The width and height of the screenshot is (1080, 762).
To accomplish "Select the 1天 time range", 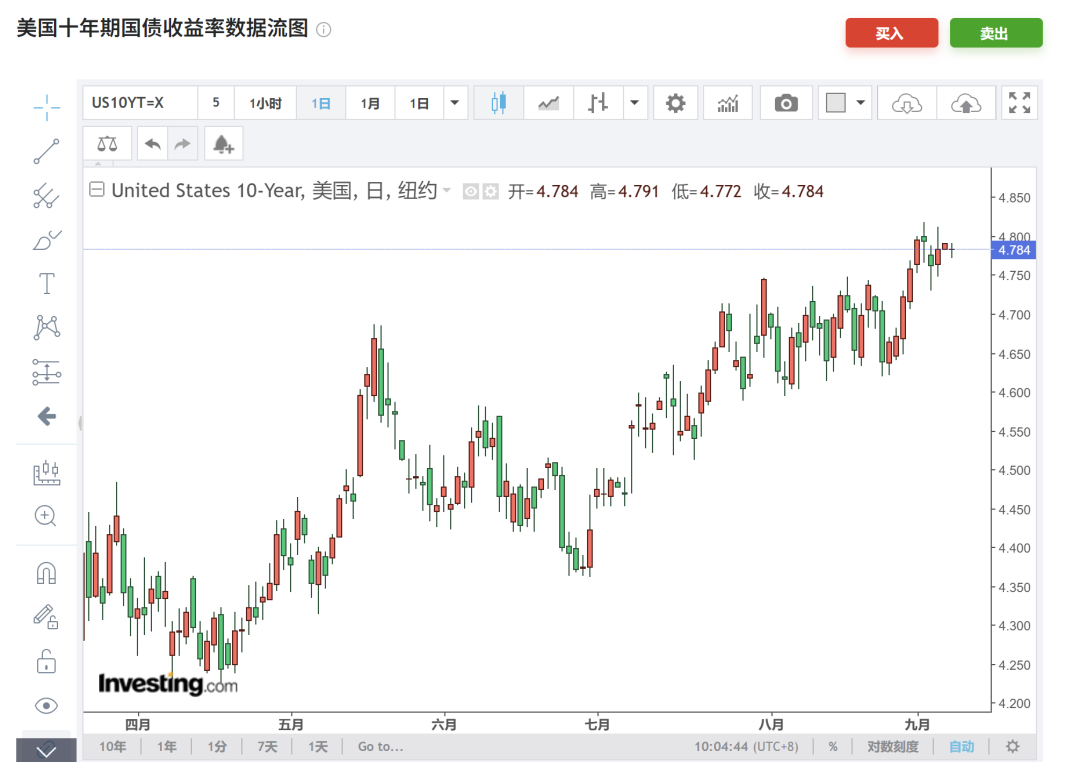I will click(x=318, y=747).
